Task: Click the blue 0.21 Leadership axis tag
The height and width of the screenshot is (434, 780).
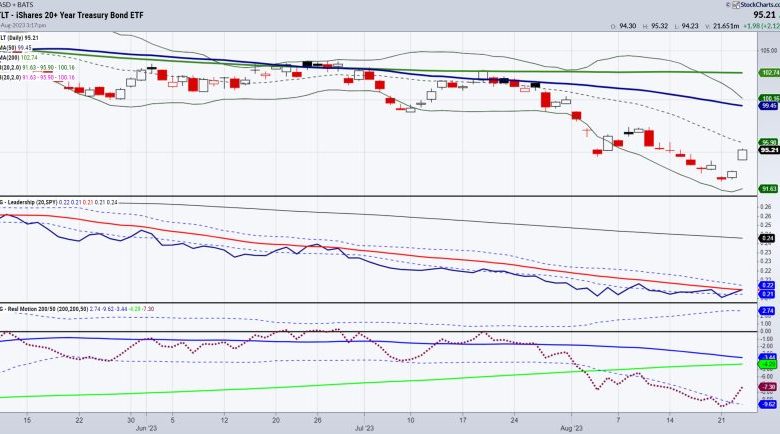Action: tap(768, 294)
